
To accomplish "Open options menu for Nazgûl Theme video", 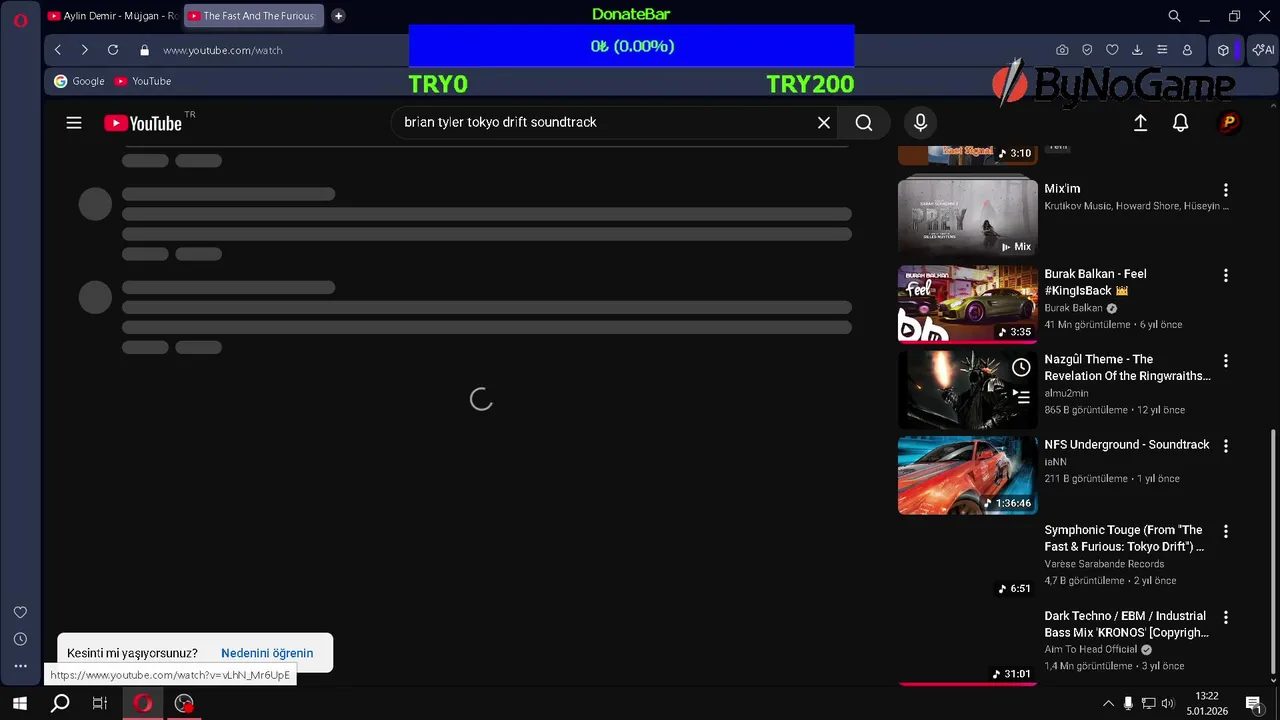I will point(1226,360).
